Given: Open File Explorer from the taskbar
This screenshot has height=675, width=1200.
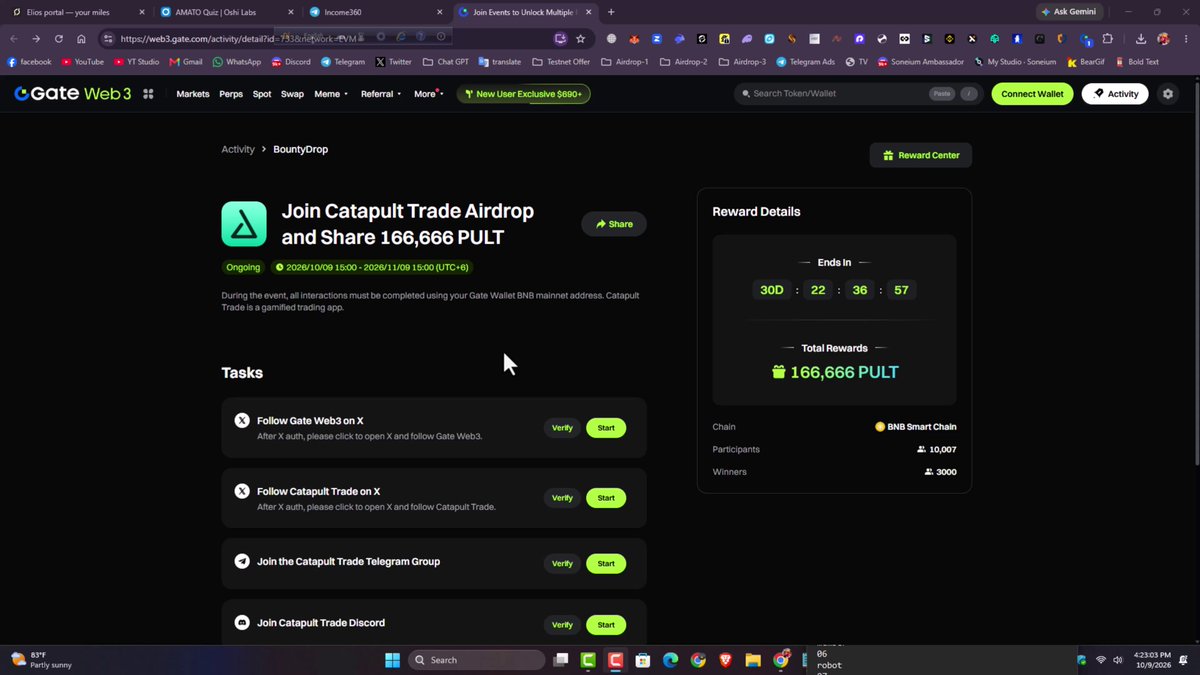Looking at the screenshot, I should (752, 660).
